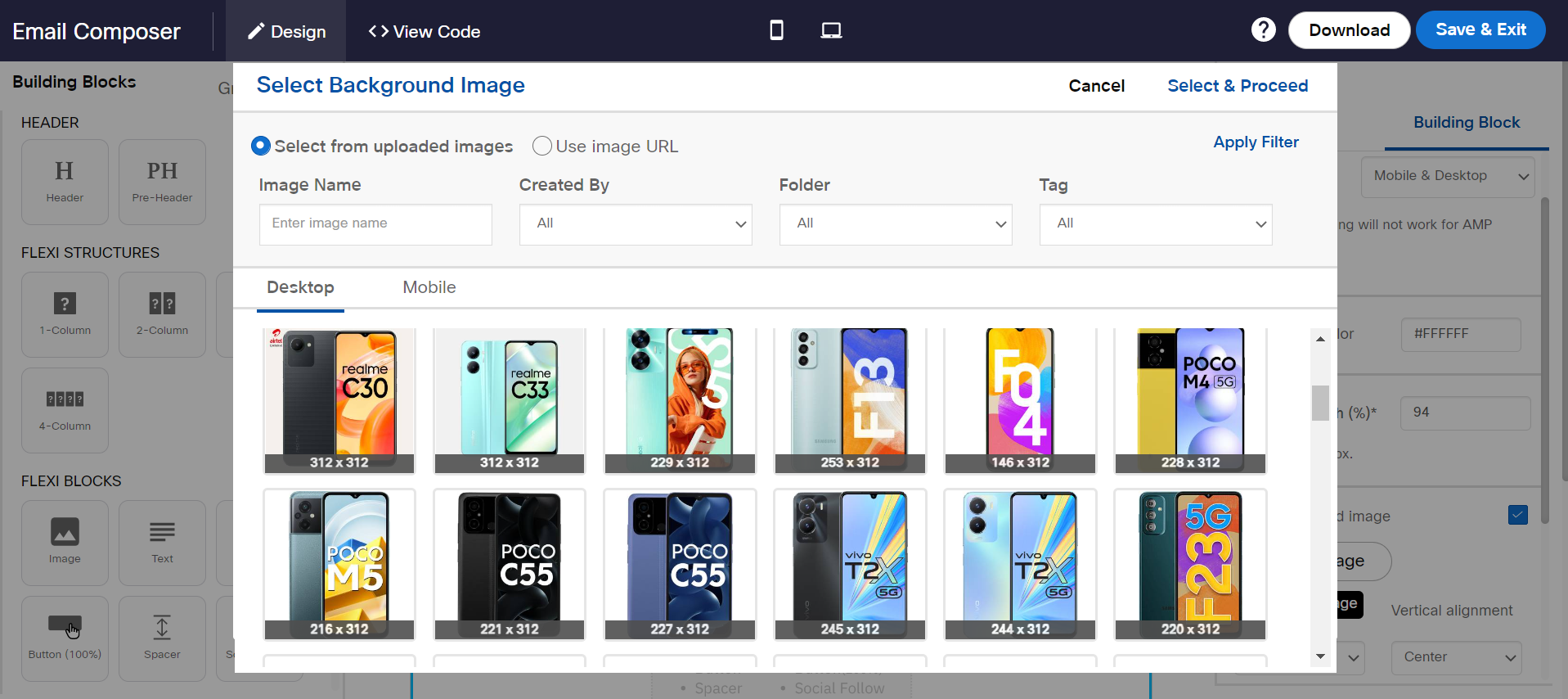Select the Header building block

pos(65,182)
